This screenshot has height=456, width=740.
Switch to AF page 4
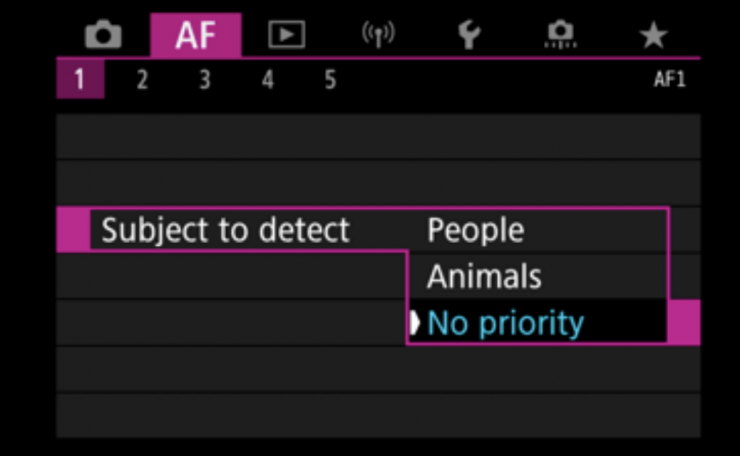point(267,80)
